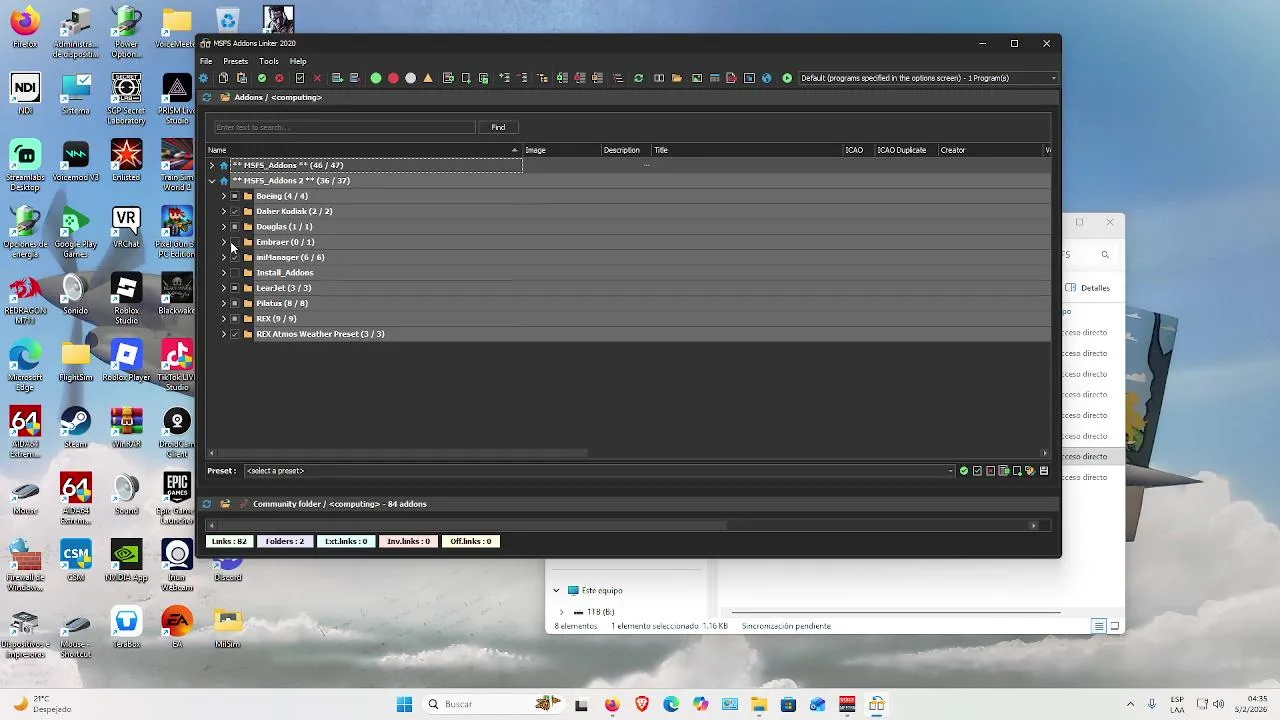This screenshot has height=720, width=1280.
Task: Toggle the REX (9 / 9) checkbox
Action: click(x=235, y=319)
